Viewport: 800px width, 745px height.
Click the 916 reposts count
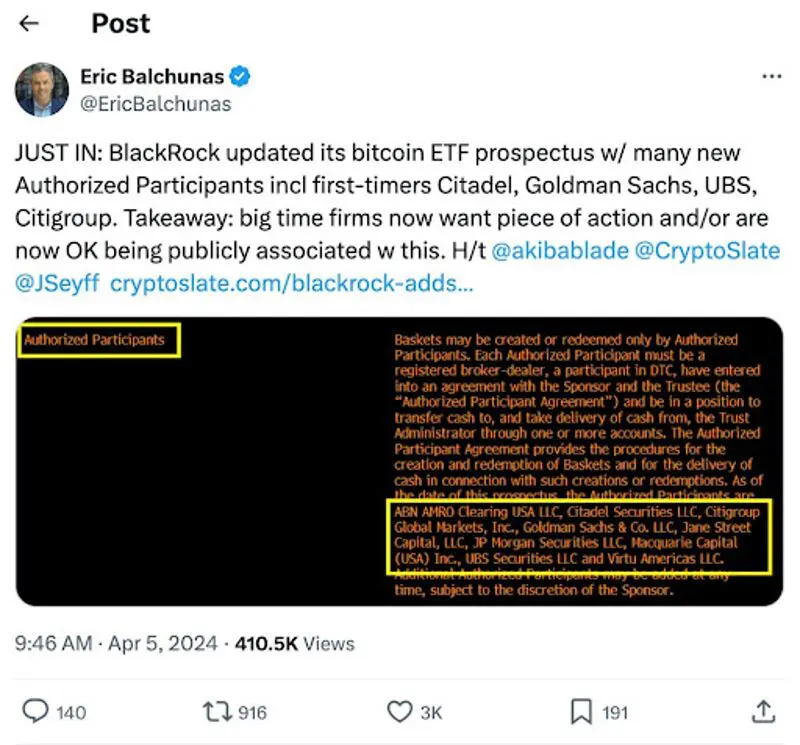point(252,712)
